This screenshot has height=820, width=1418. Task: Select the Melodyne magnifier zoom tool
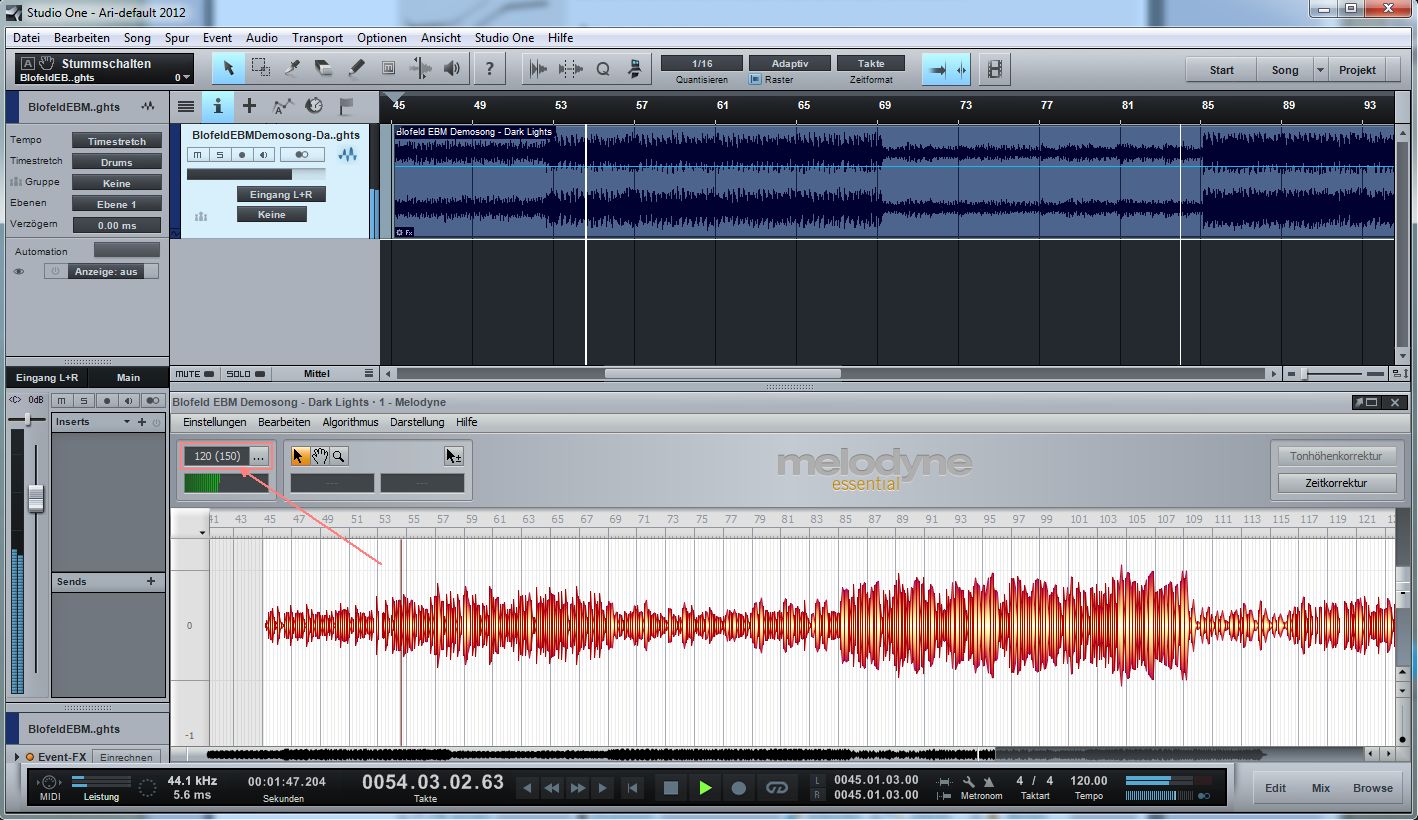[340, 456]
